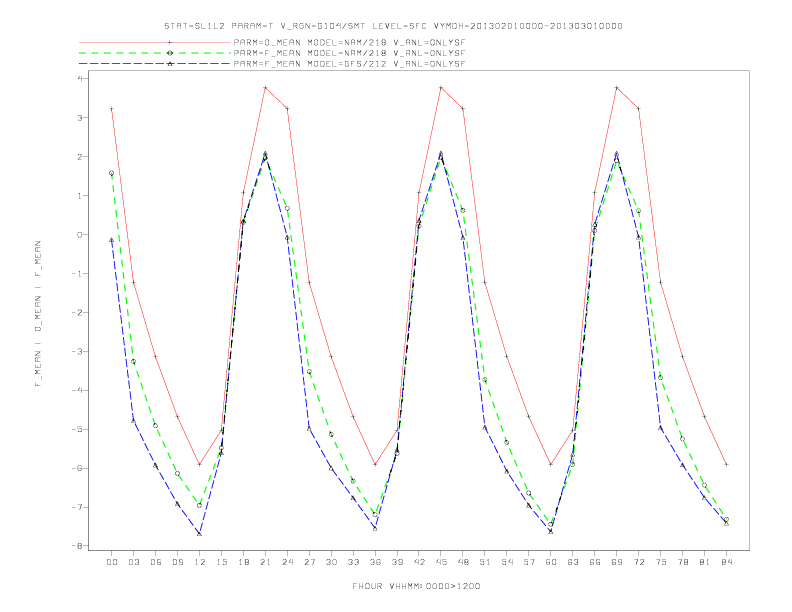Click x-axis tick label 81
The image size is (792, 612).
(705, 562)
